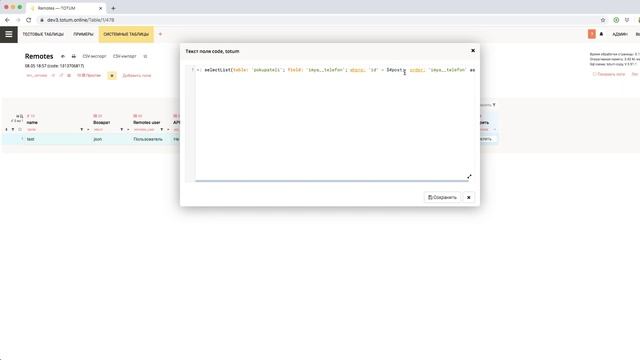640x360 pixels.
Task: Click the orange notification counter badge
Action: [591, 34]
